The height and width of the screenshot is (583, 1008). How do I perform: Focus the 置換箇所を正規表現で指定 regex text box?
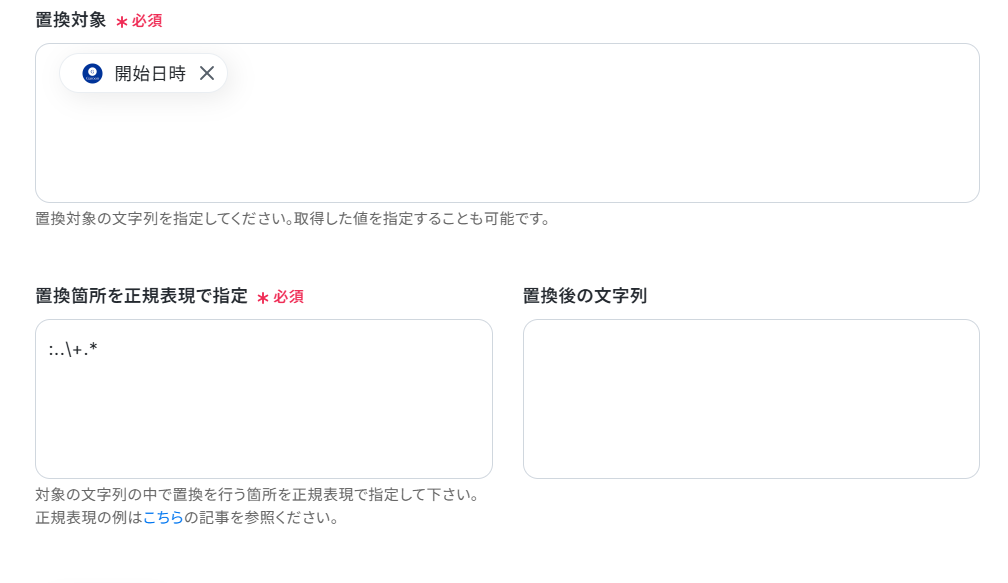point(264,399)
